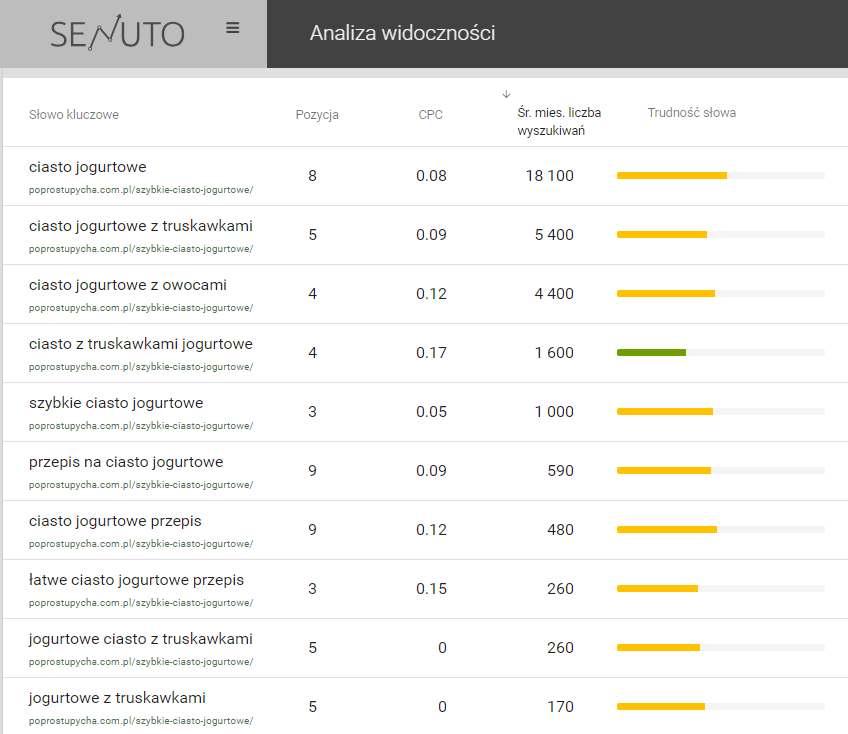Select keyword 'szybkie ciasto jogurtowe'
This screenshot has width=848, height=734.
[116, 403]
